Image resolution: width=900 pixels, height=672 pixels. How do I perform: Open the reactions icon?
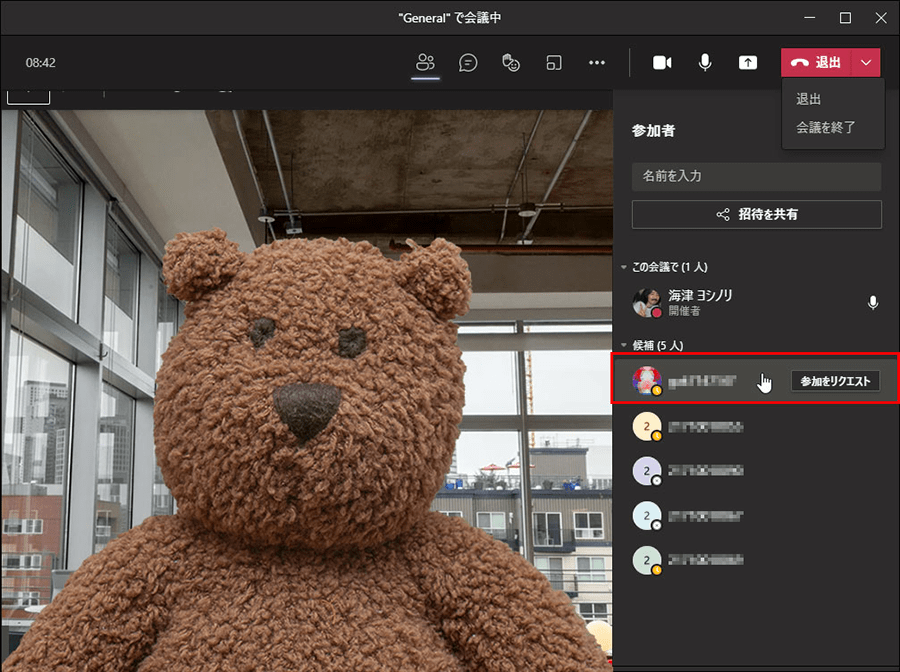click(511, 62)
